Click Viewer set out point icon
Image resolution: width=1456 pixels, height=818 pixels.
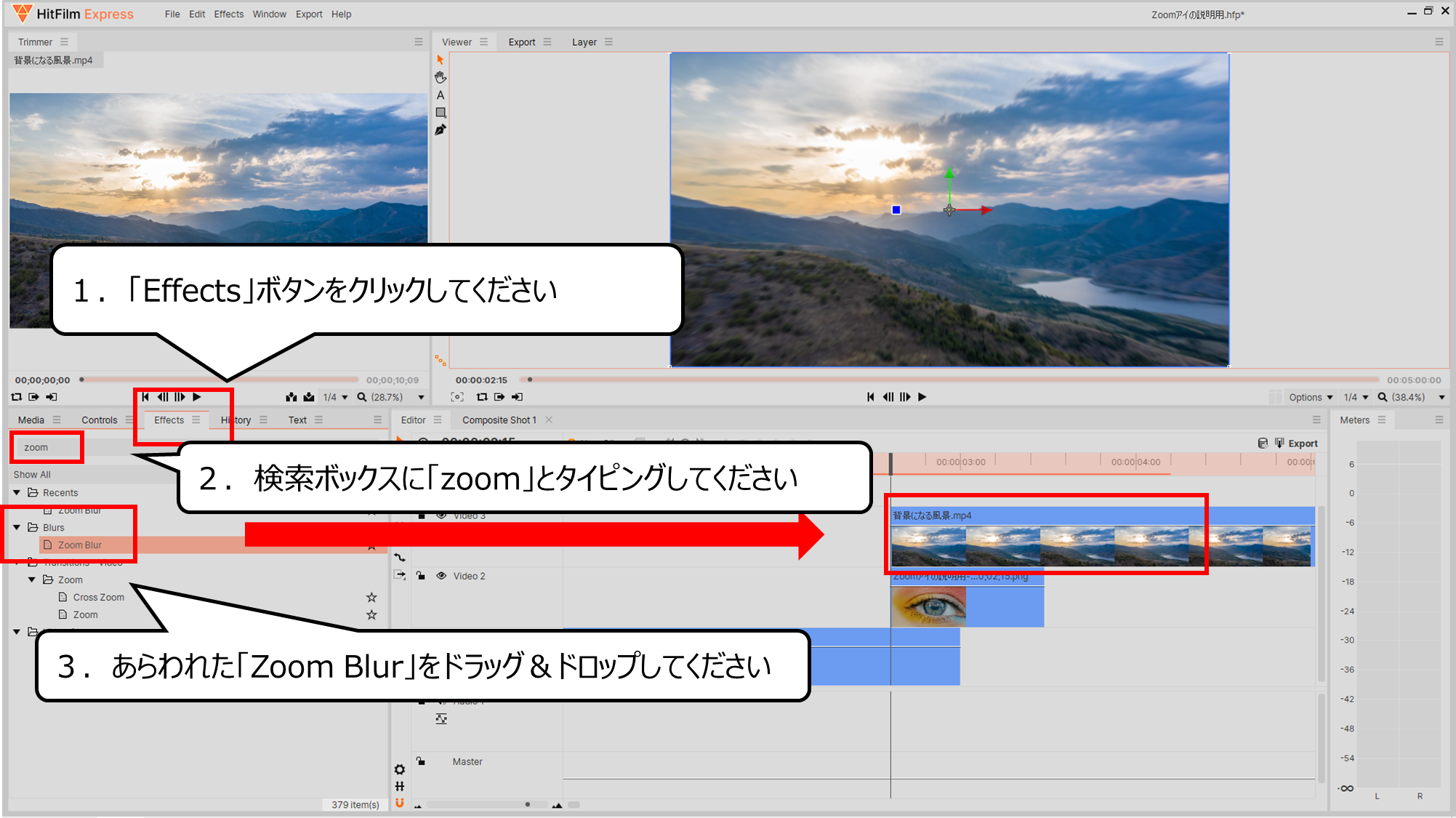pyautogui.click(x=517, y=397)
